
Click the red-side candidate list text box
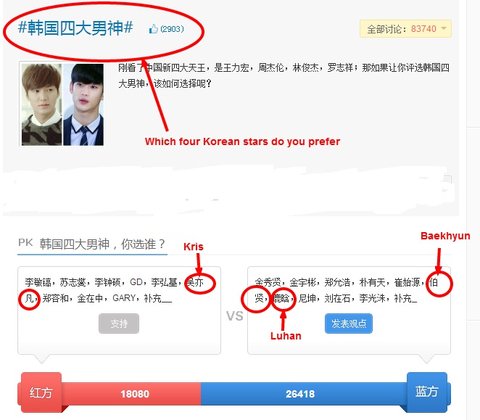pos(119,311)
